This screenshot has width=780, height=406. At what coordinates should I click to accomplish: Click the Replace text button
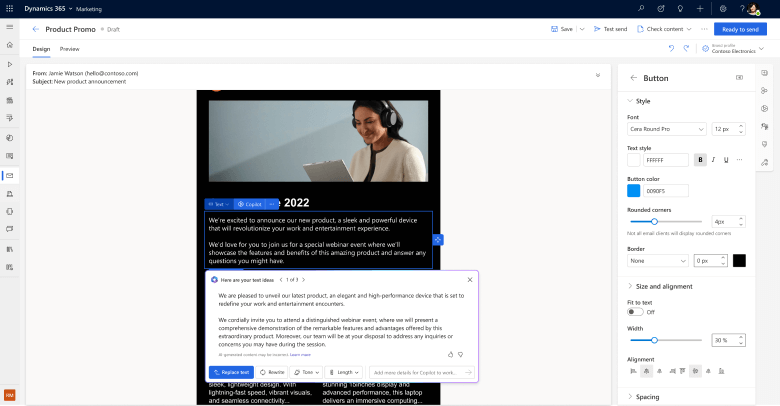231,372
